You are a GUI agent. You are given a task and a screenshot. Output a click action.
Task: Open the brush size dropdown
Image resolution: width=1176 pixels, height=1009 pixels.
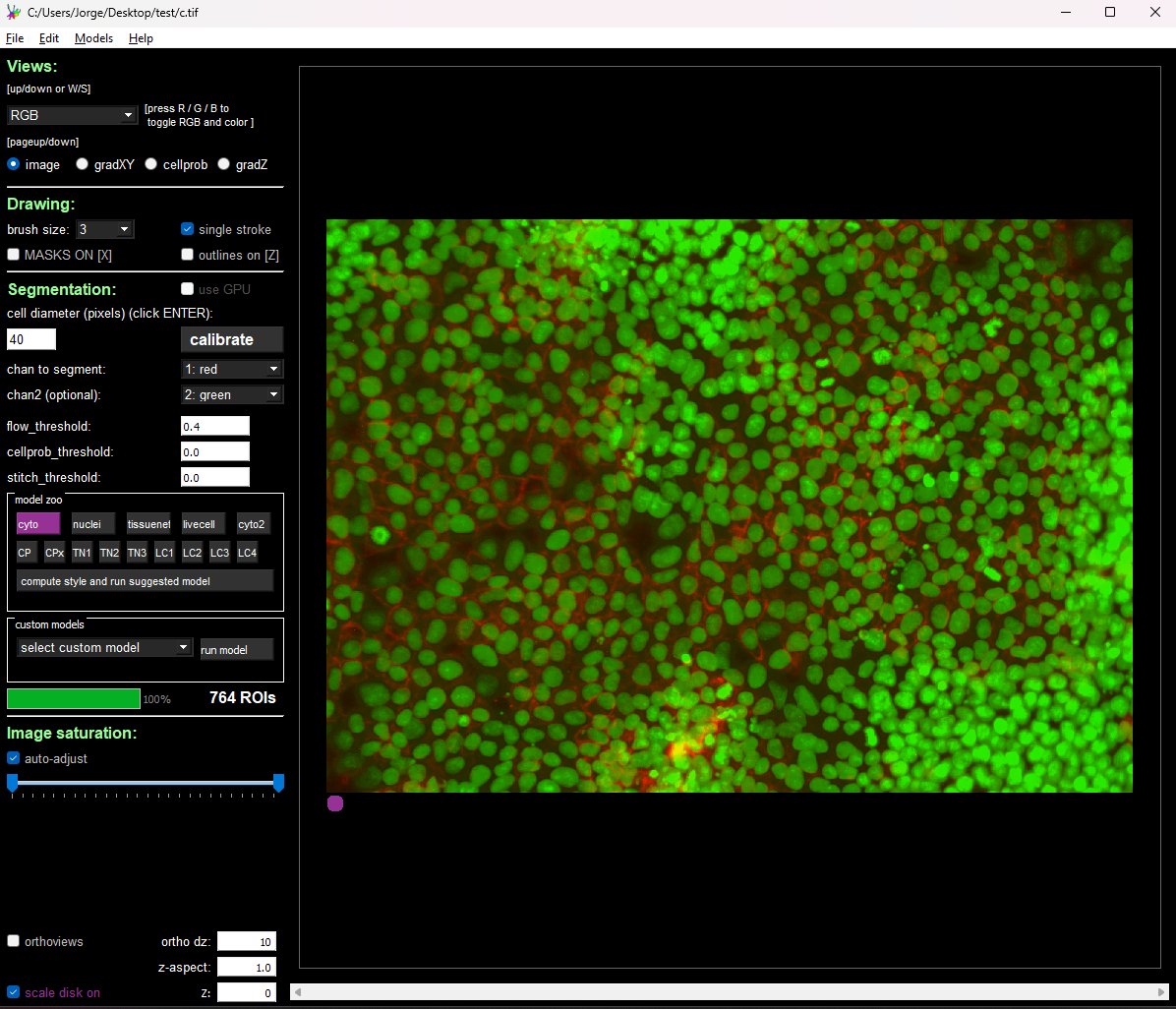click(x=105, y=229)
